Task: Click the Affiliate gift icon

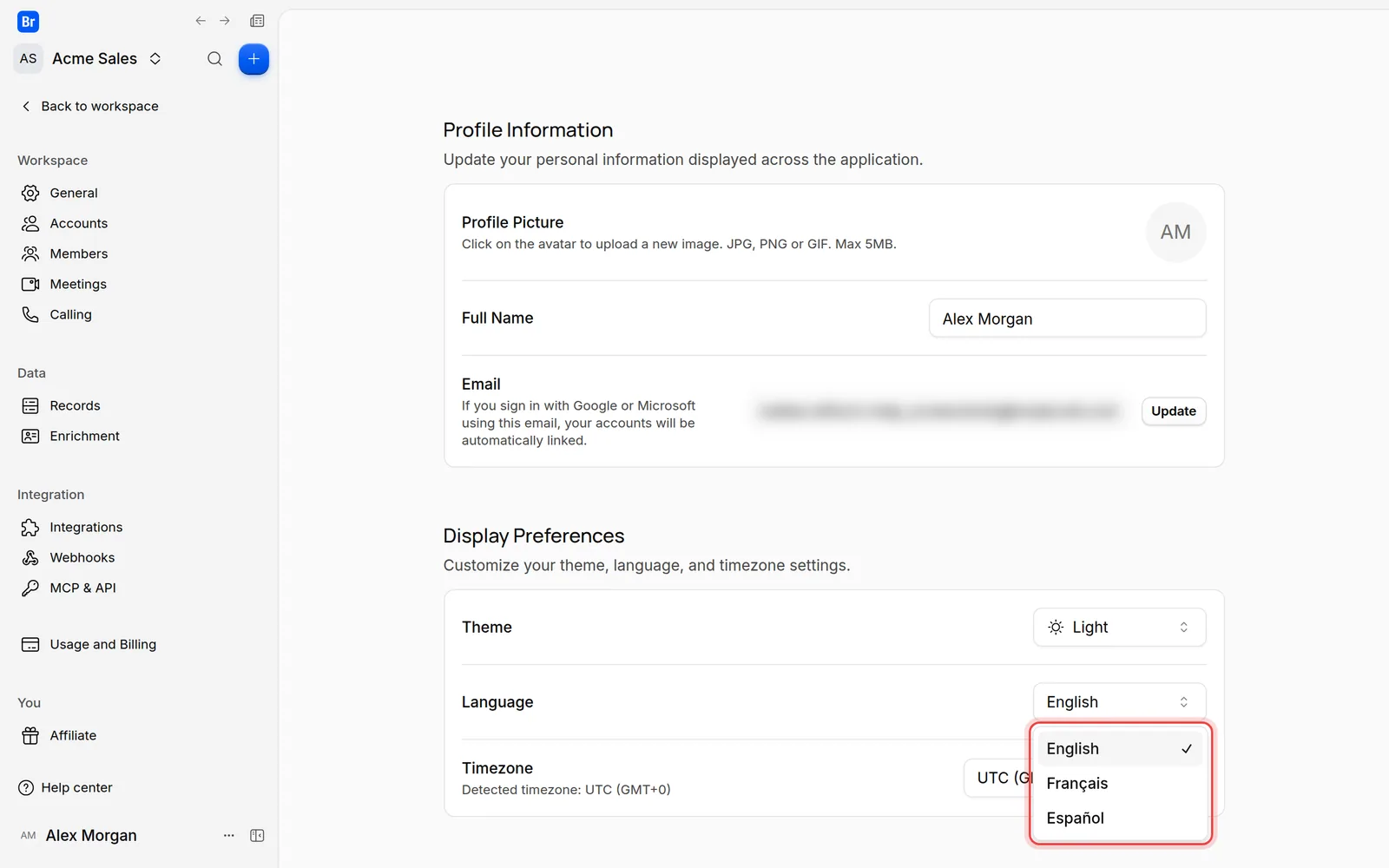Action: point(30,735)
